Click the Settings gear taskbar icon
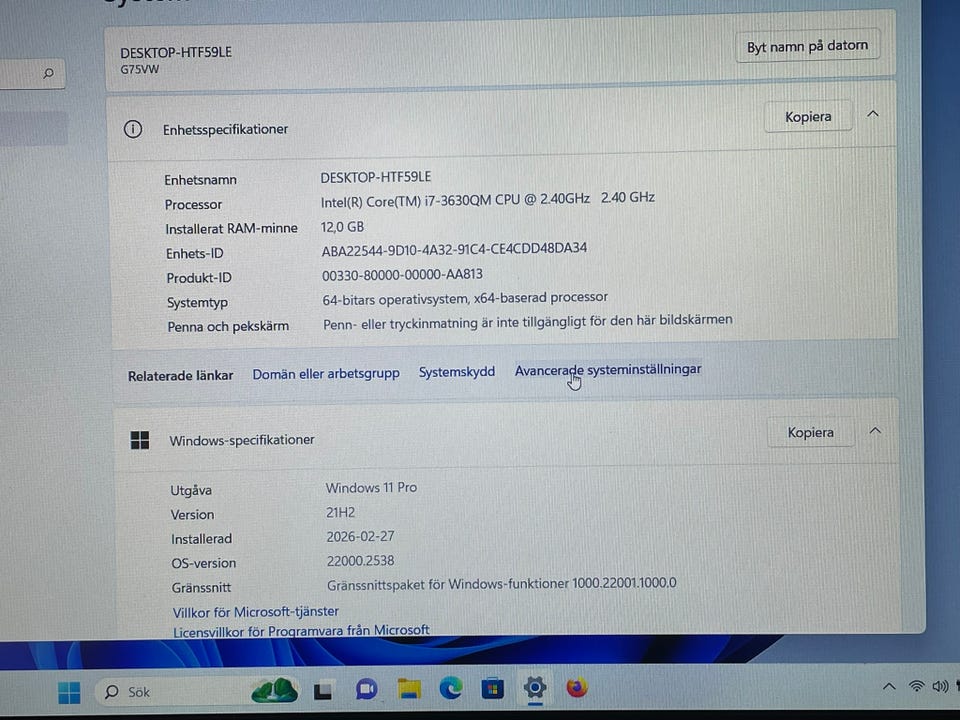 coord(534,688)
